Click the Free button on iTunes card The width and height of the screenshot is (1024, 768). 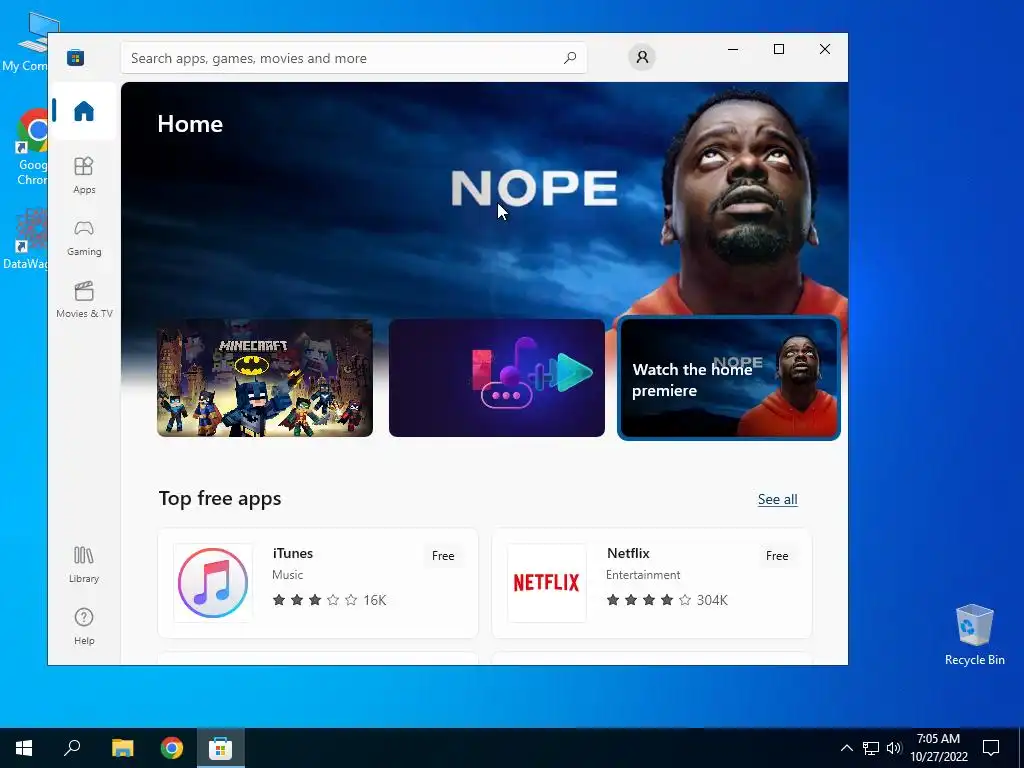tap(443, 556)
